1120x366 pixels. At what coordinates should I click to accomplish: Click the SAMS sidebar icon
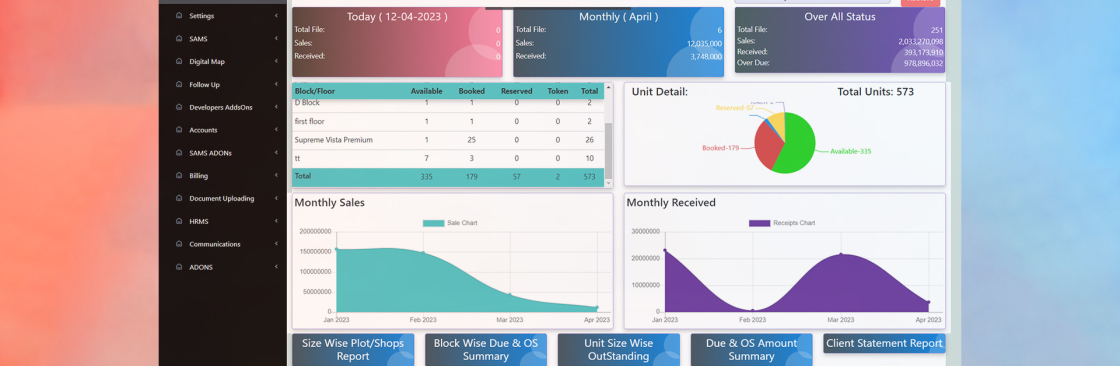[x=179, y=39]
